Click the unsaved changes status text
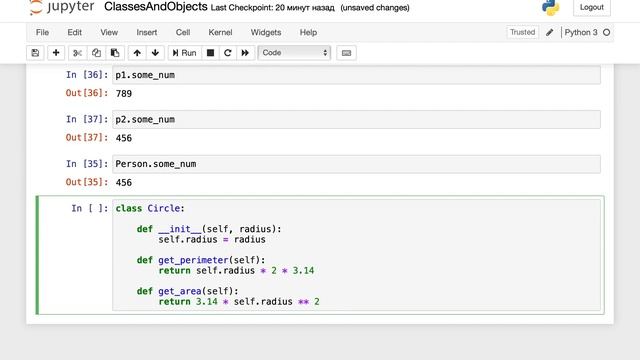The height and width of the screenshot is (360, 640). (x=375, y=8)
